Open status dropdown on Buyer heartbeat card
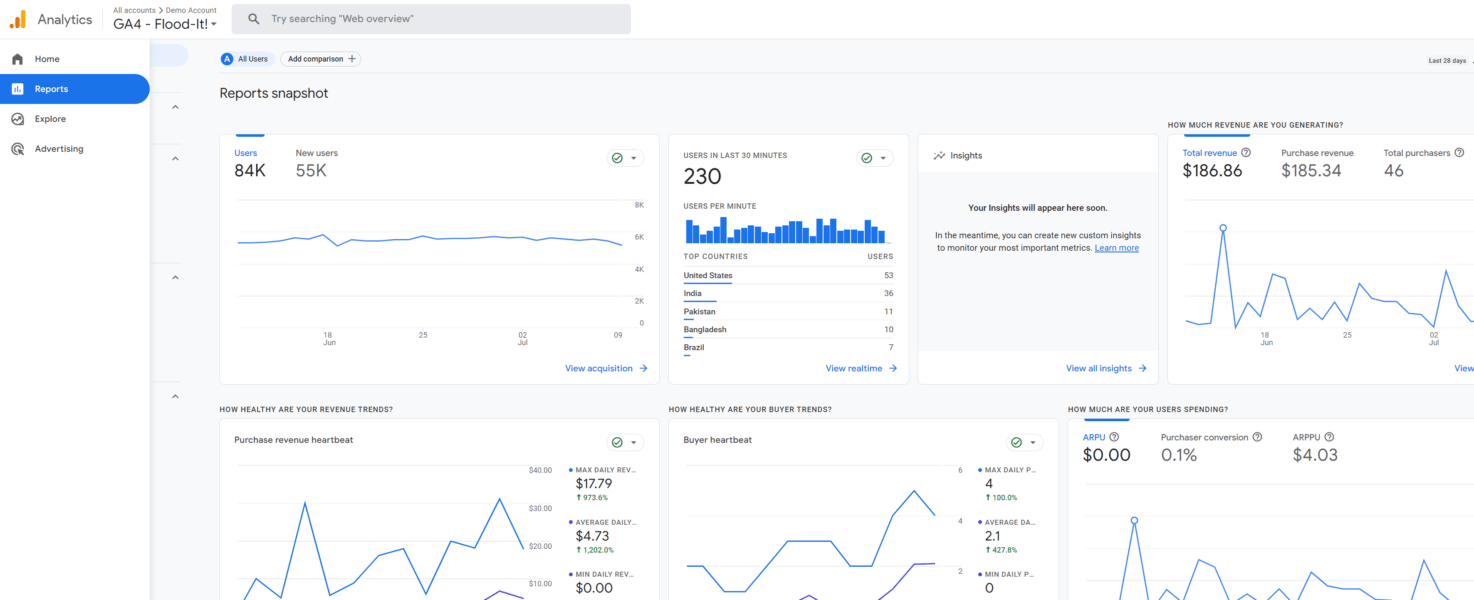Screen dimensions: 1474x600 (1024, 442)
